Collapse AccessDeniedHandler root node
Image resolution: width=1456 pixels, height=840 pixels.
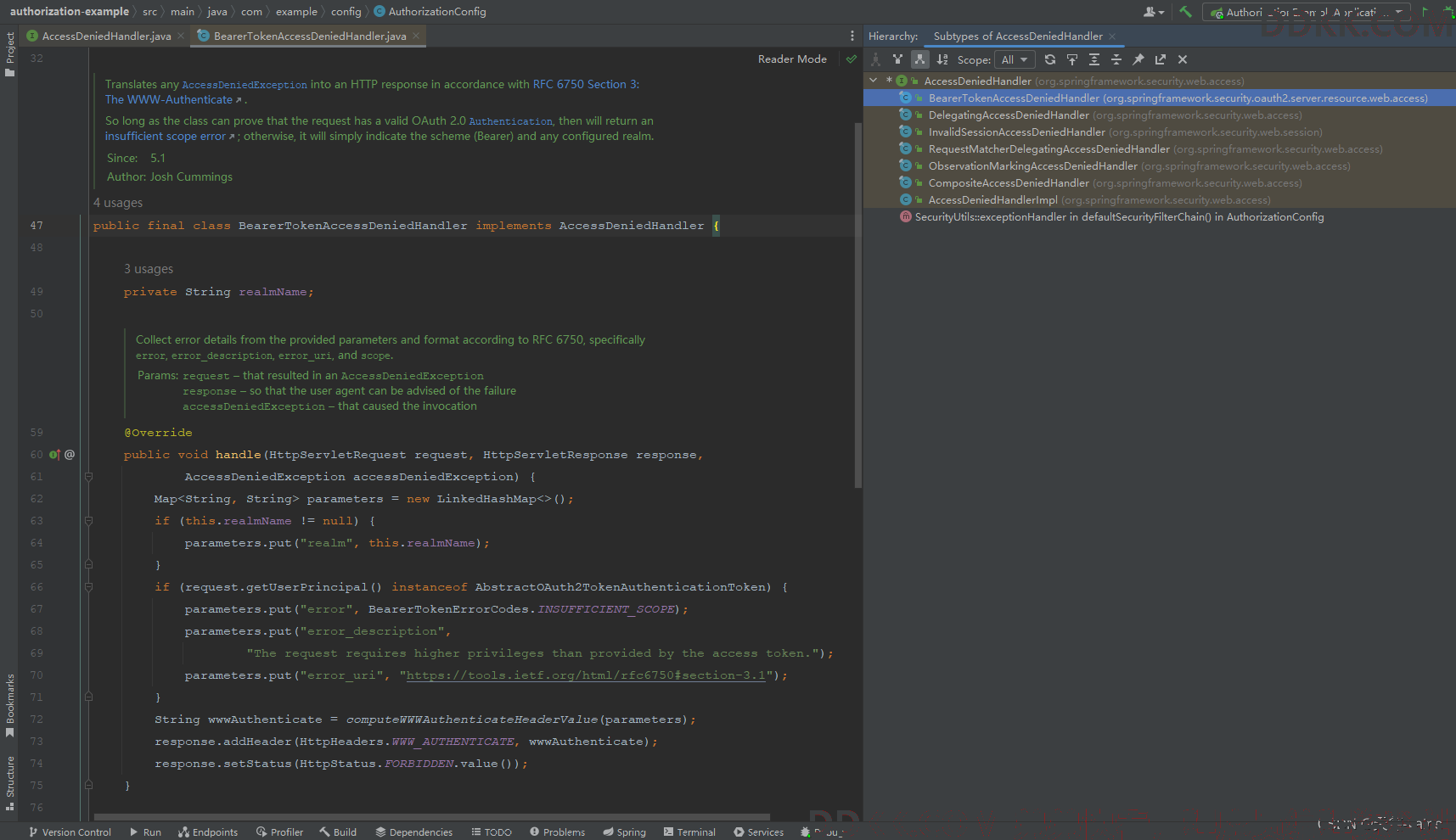click(874, 81)
